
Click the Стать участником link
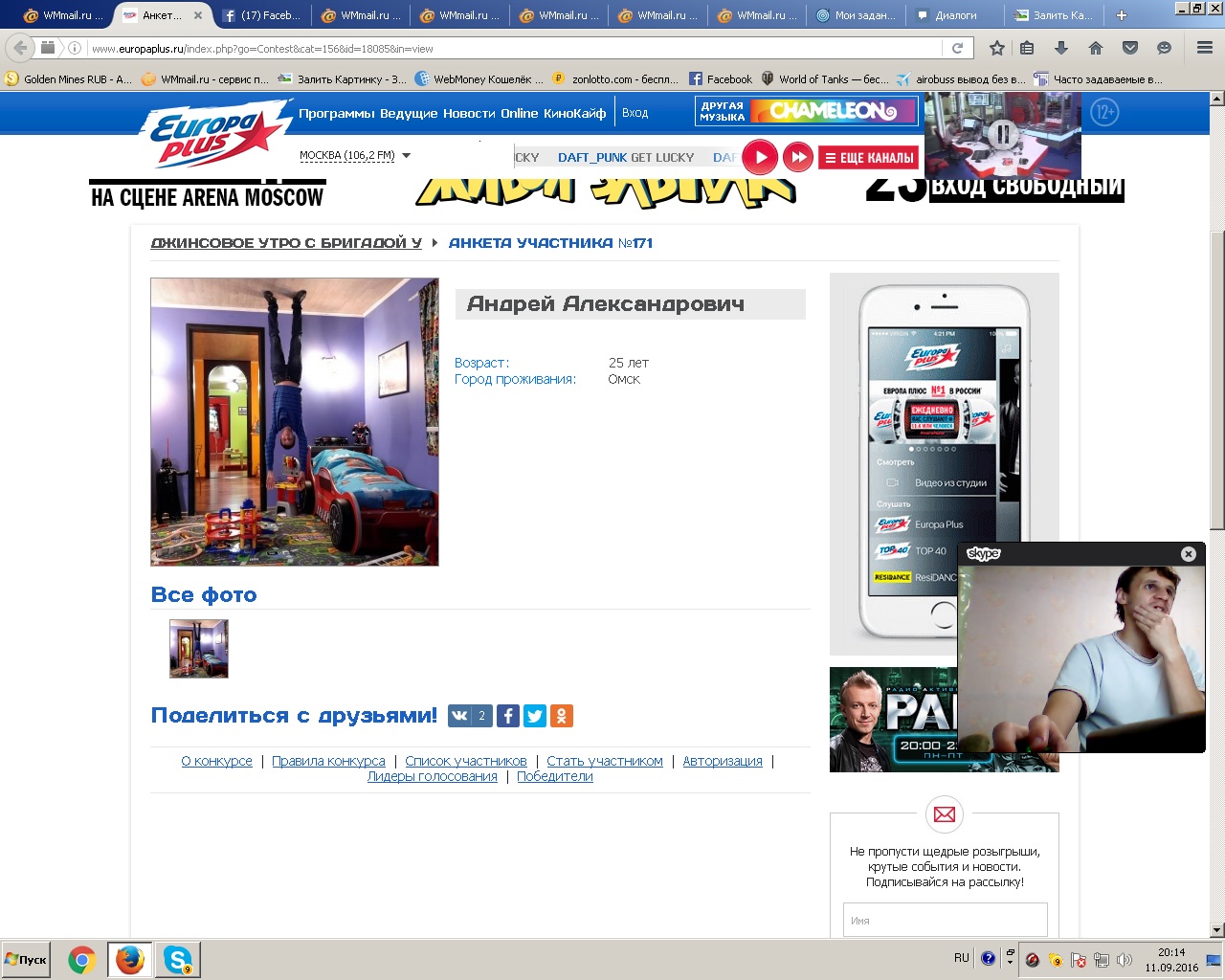point(605,761)
